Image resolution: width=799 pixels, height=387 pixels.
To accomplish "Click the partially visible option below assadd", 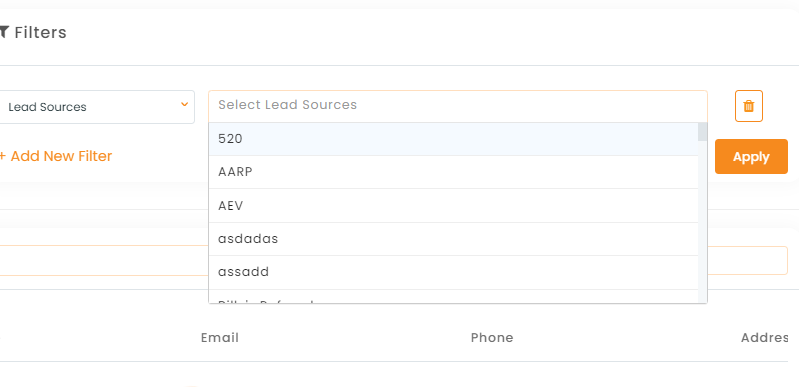I will click(454, 297).
